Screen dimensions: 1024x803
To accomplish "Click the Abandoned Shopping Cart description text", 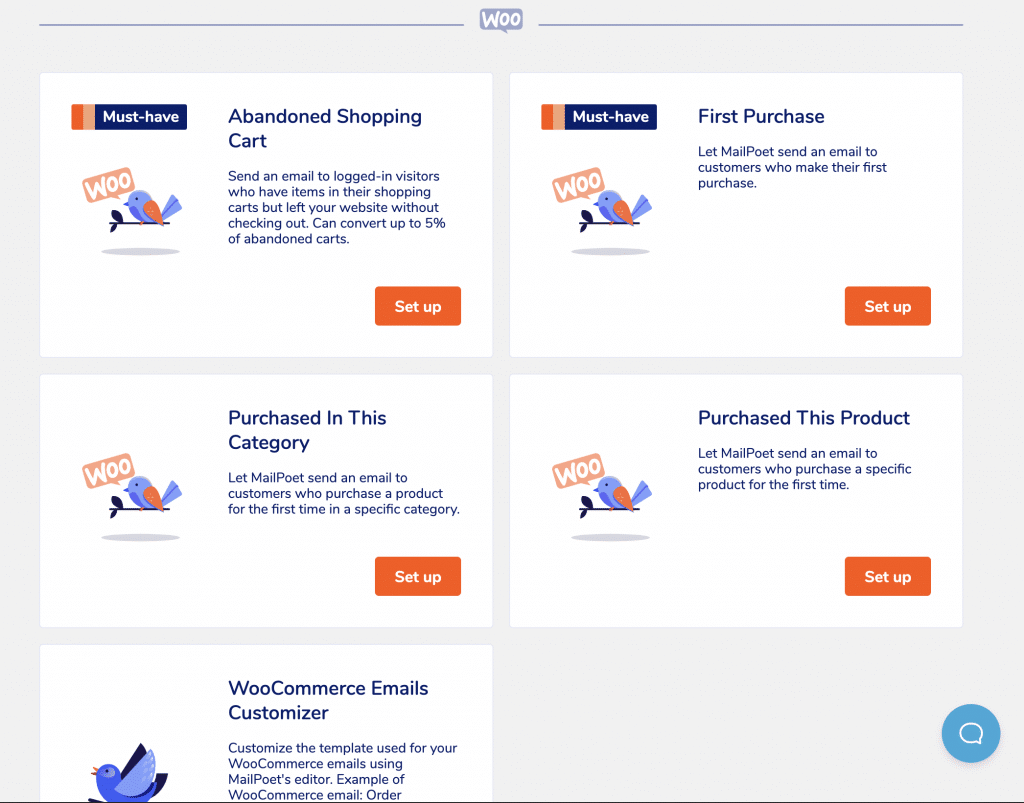I will tap(337, 208).
